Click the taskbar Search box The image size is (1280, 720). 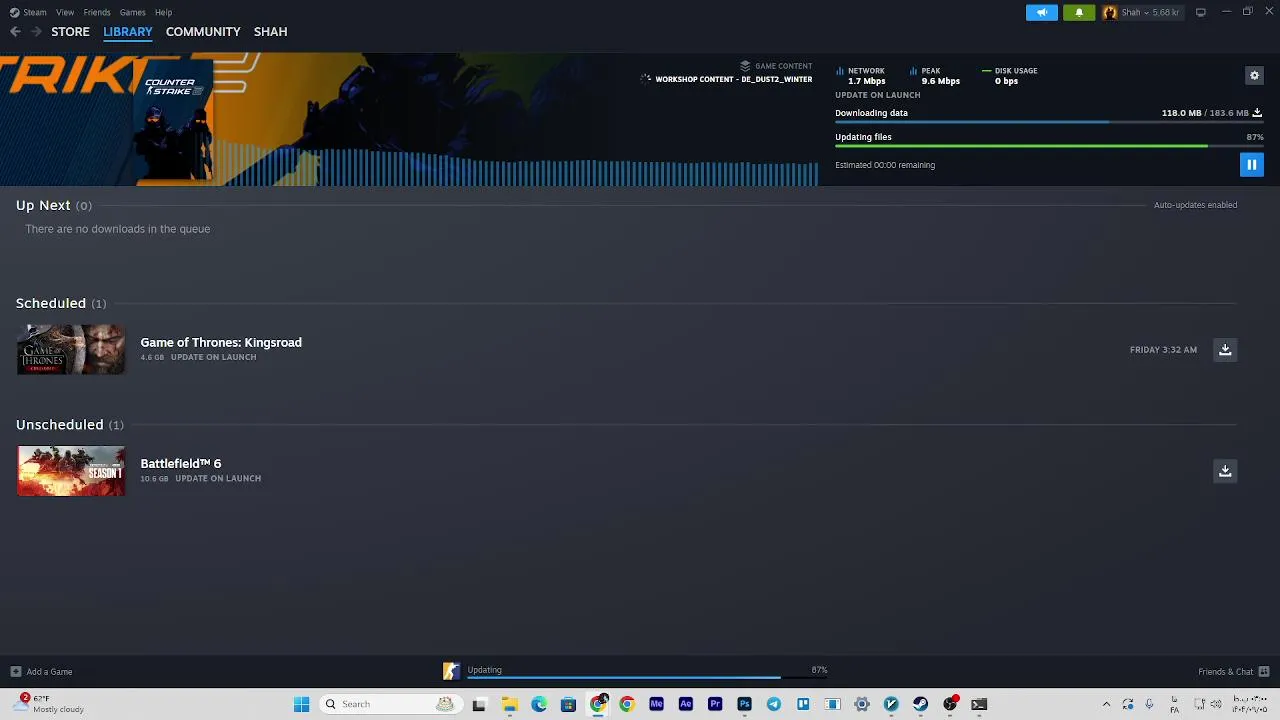coord(390,704)
